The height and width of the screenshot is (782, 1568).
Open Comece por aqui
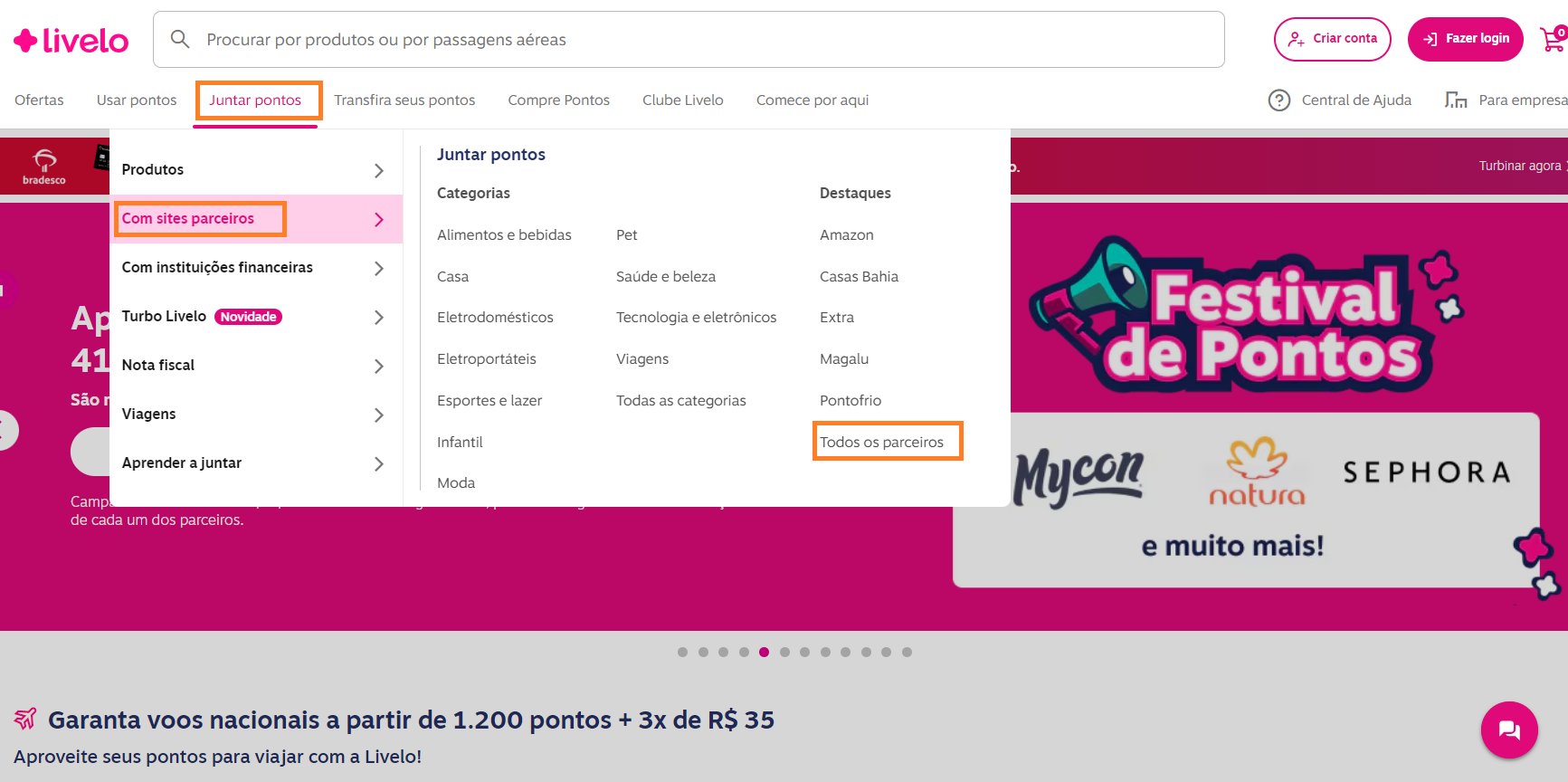tap(813, 100)
